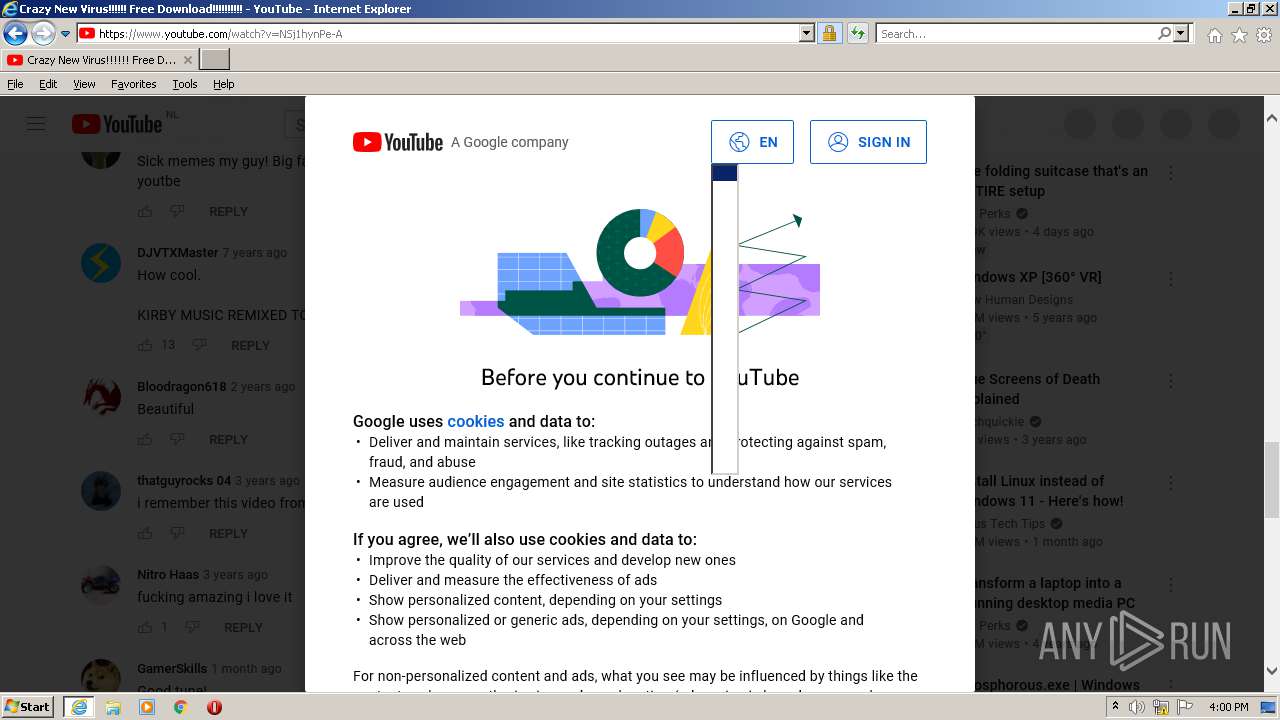Like the Sick memes comment
Screen dimensions: 1280x720
145,211
